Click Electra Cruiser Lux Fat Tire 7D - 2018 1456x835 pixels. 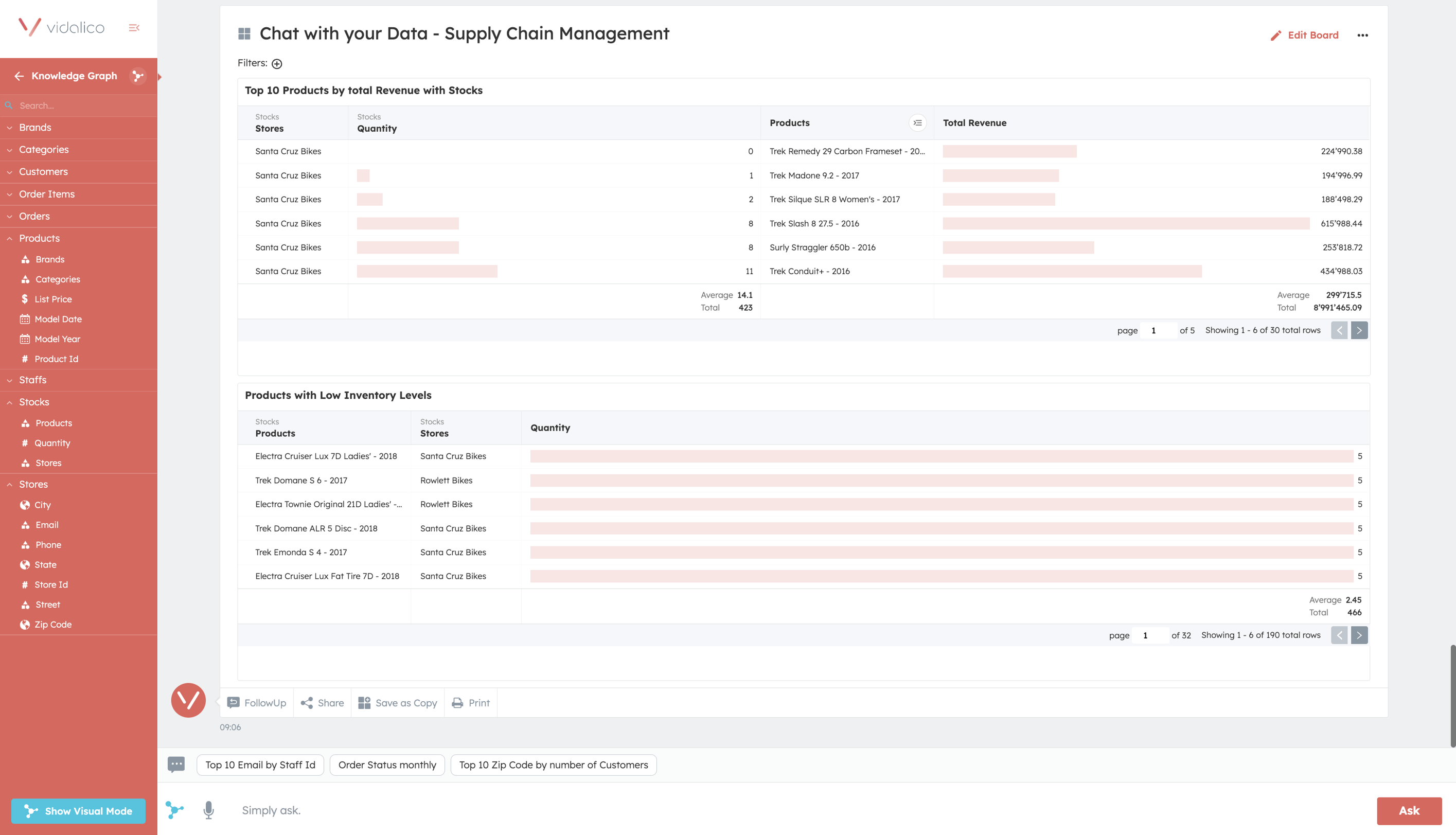point(327,576)
